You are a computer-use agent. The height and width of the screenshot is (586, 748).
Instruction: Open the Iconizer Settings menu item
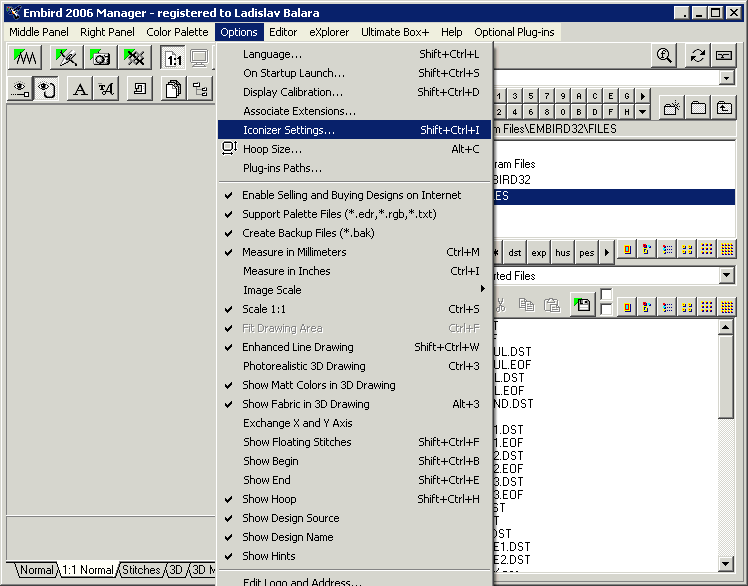tap(354, 130)
